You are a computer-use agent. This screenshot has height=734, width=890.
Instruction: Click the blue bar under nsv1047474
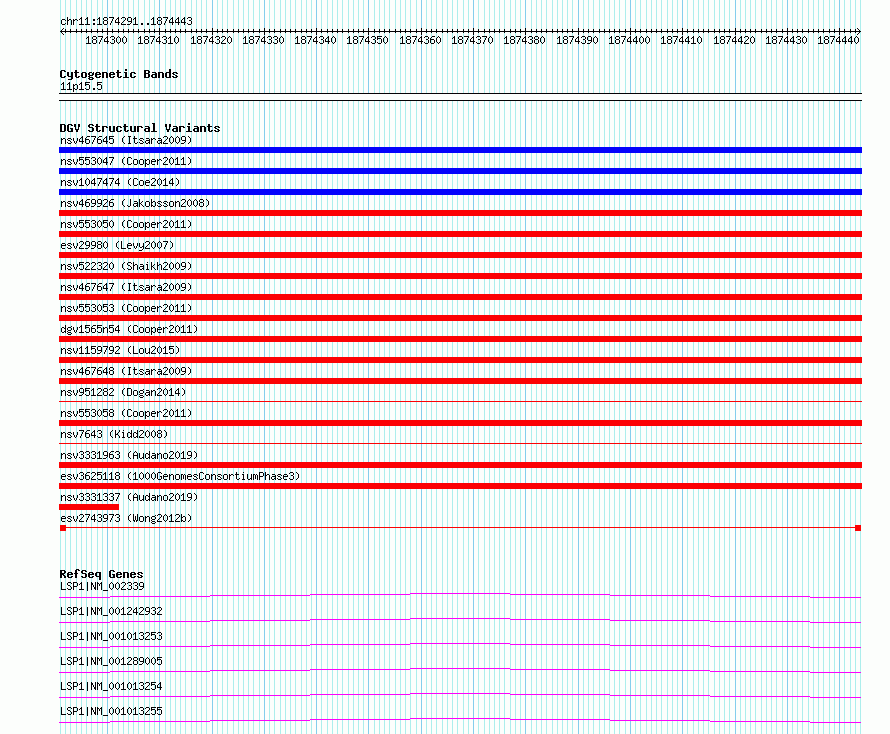tap(460, 192)
